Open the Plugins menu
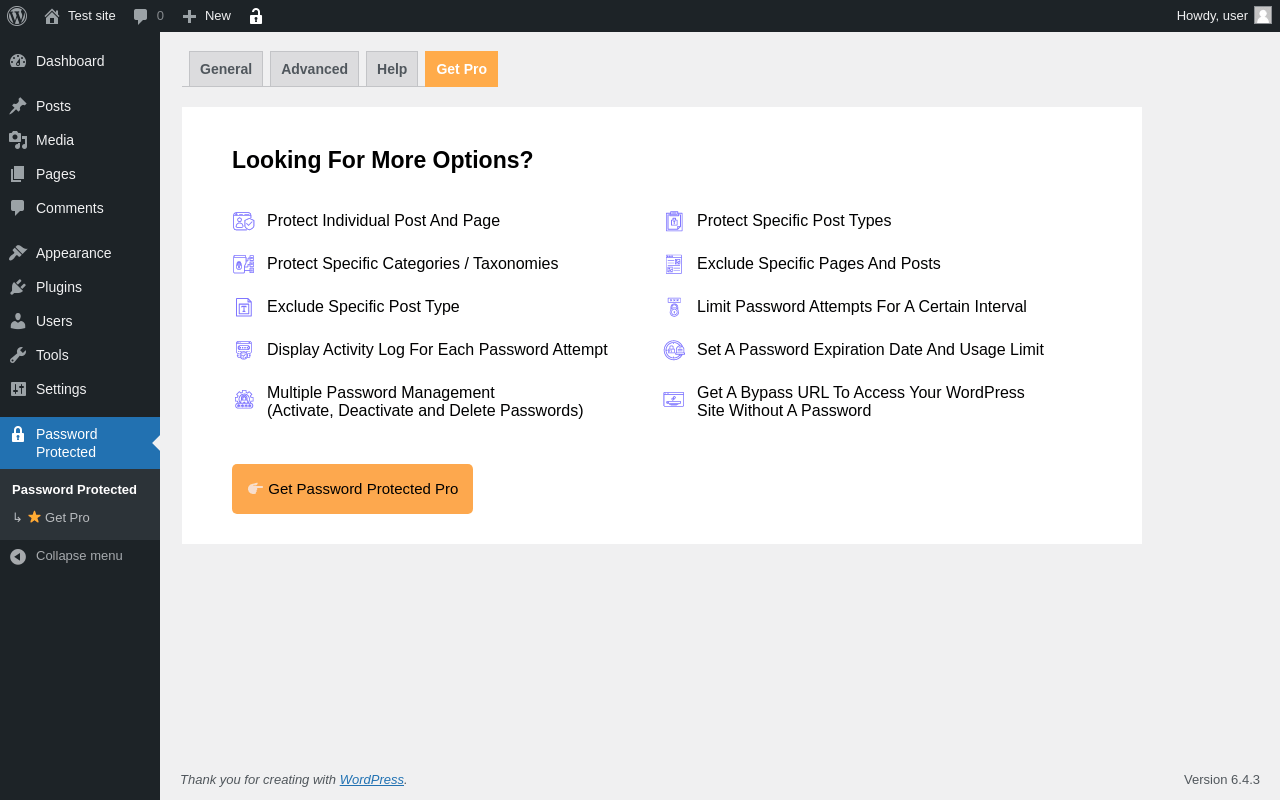The height and width of the screenshot is (800, 1280). [59, 287]
